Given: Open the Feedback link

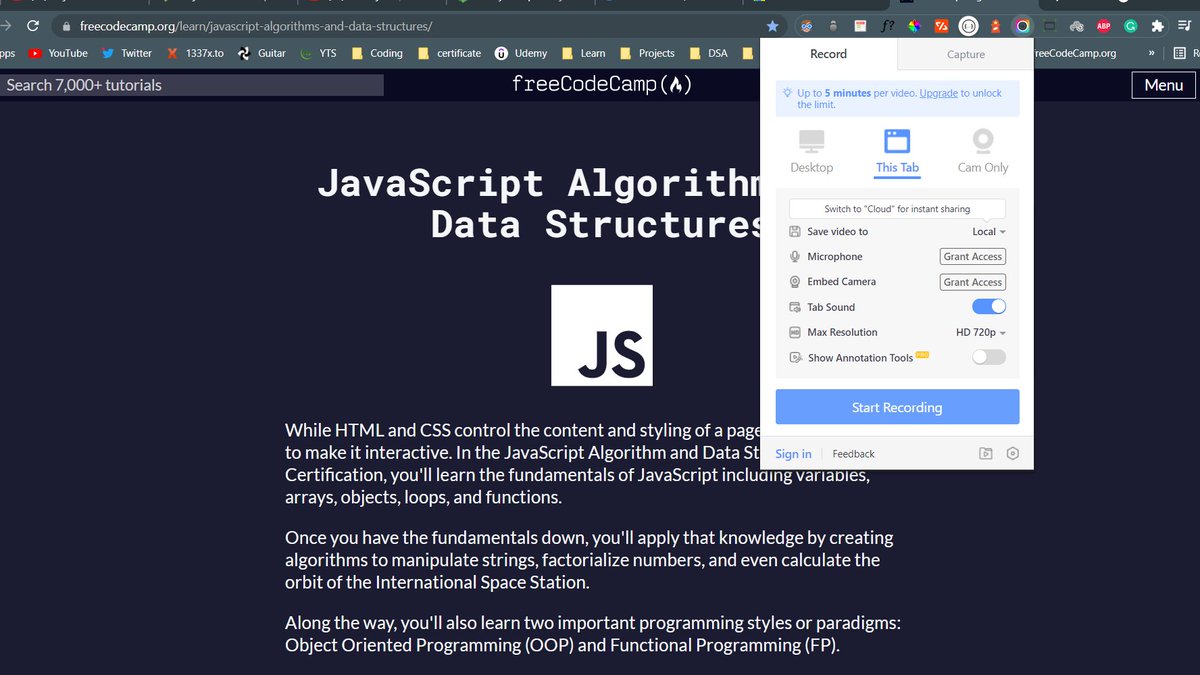Looking at the screenshot, I should [853, 454].
